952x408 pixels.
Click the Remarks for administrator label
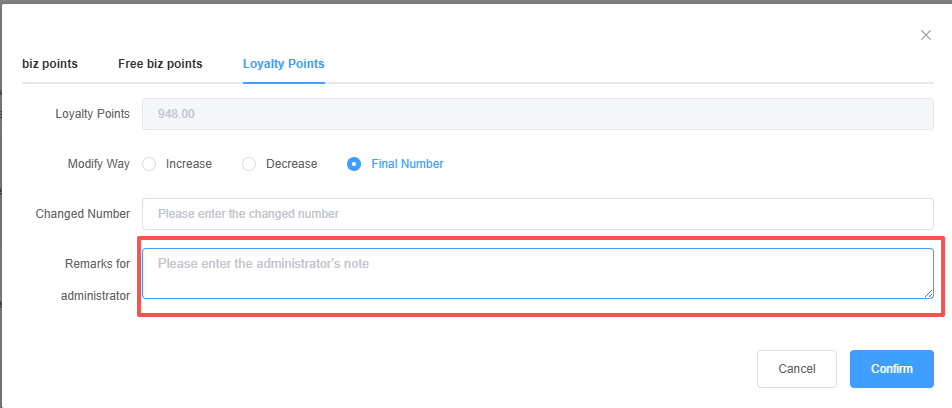pos(94,280)
